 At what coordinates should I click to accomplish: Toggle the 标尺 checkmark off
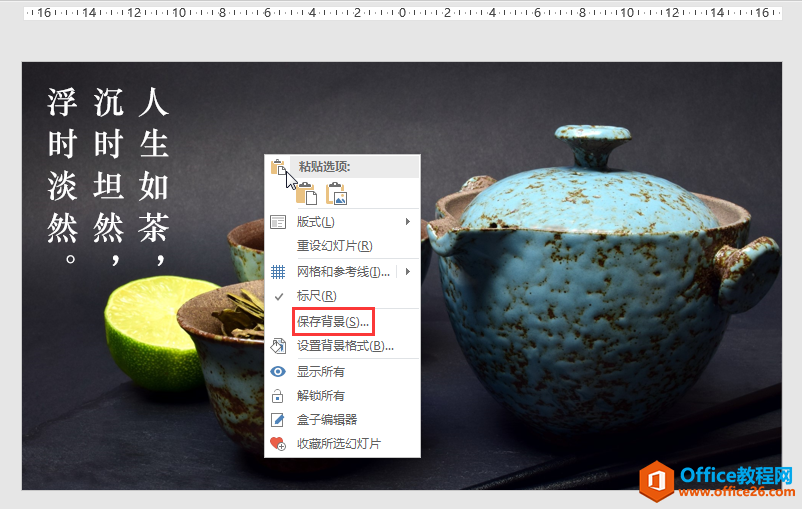[x=279, y=296]
